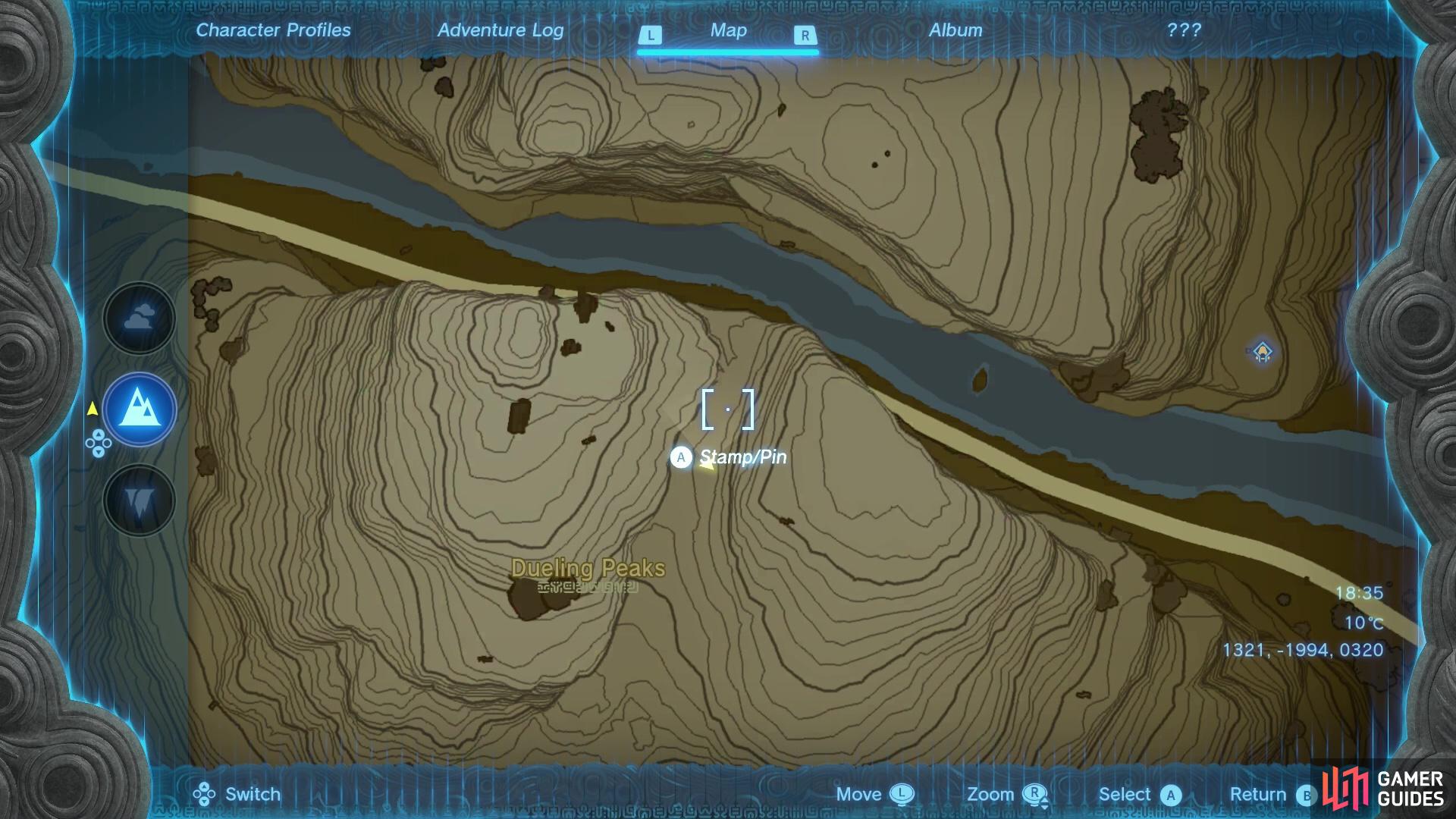
Task: Select the Surface map layer icon
Action: click(x=140, y=409)
